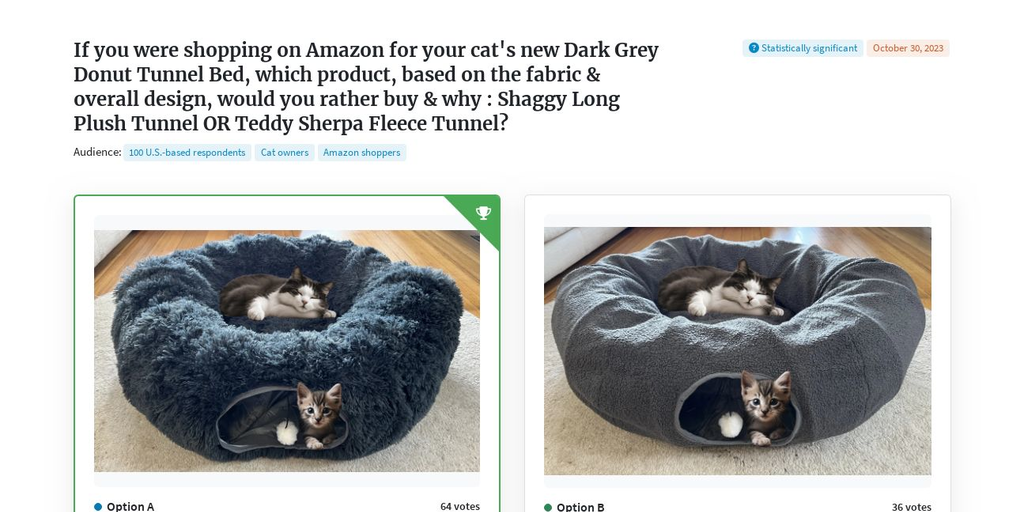
Task: Click the winner trophy icon on Option A
Action: [x=483, y=212]
